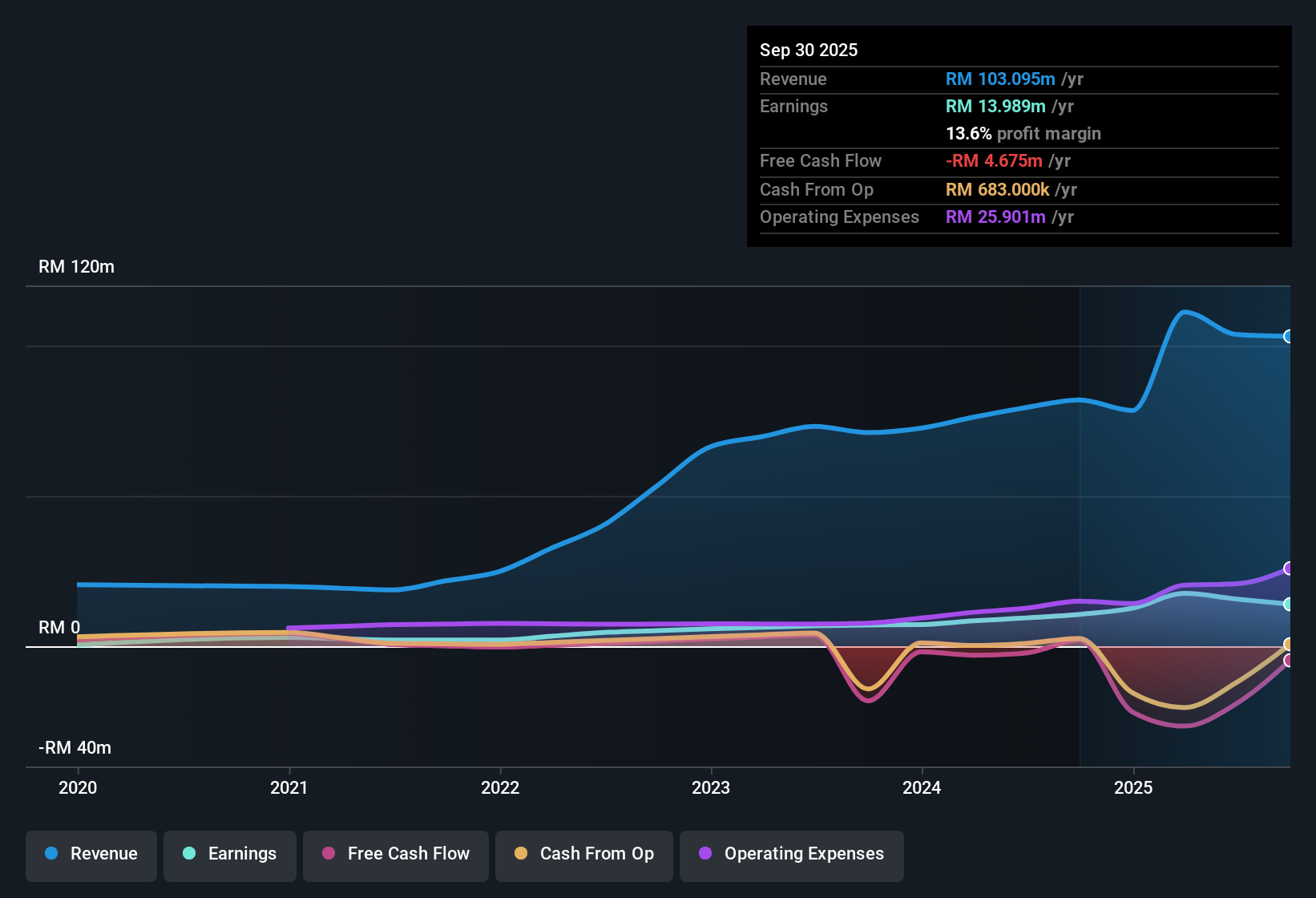The width and height of the screenshot is (1316, 898).
Task: Switch to the Cash From Op legend item
Action: pos(583,854)
